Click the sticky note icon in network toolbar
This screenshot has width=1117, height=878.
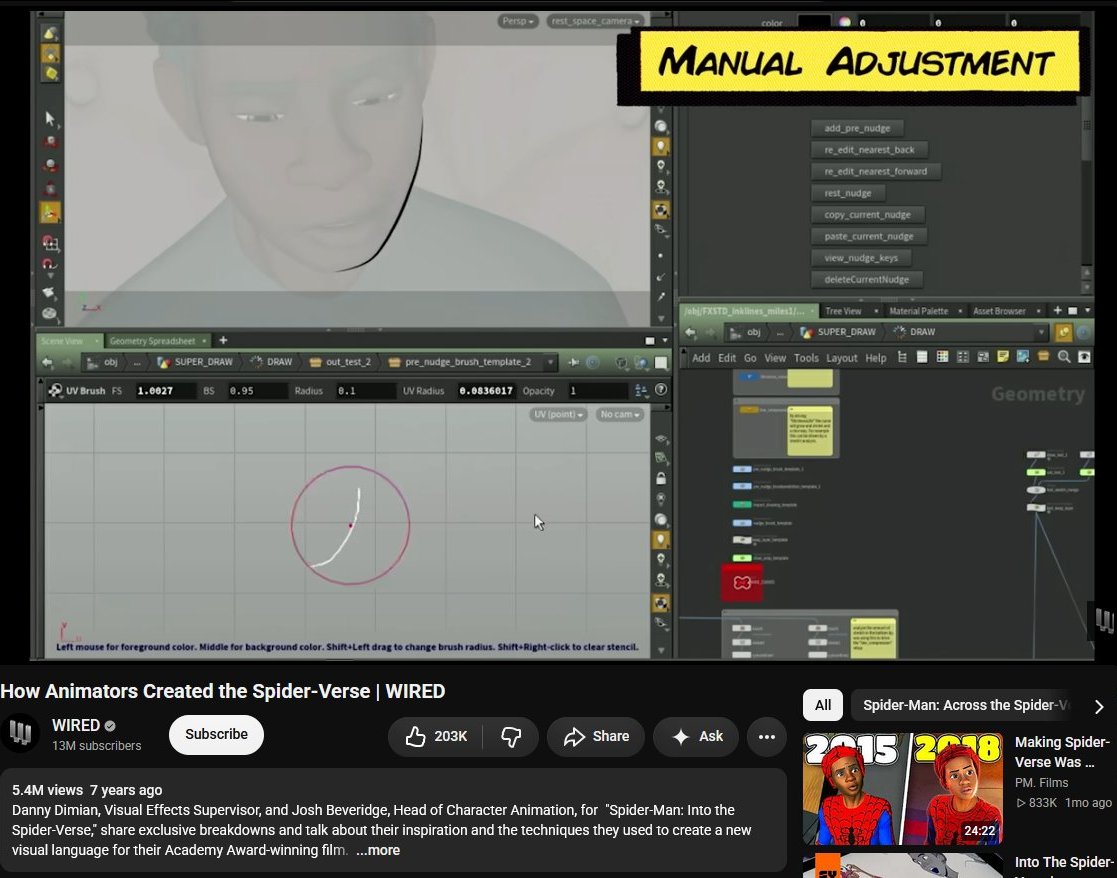coord(1003,357)
